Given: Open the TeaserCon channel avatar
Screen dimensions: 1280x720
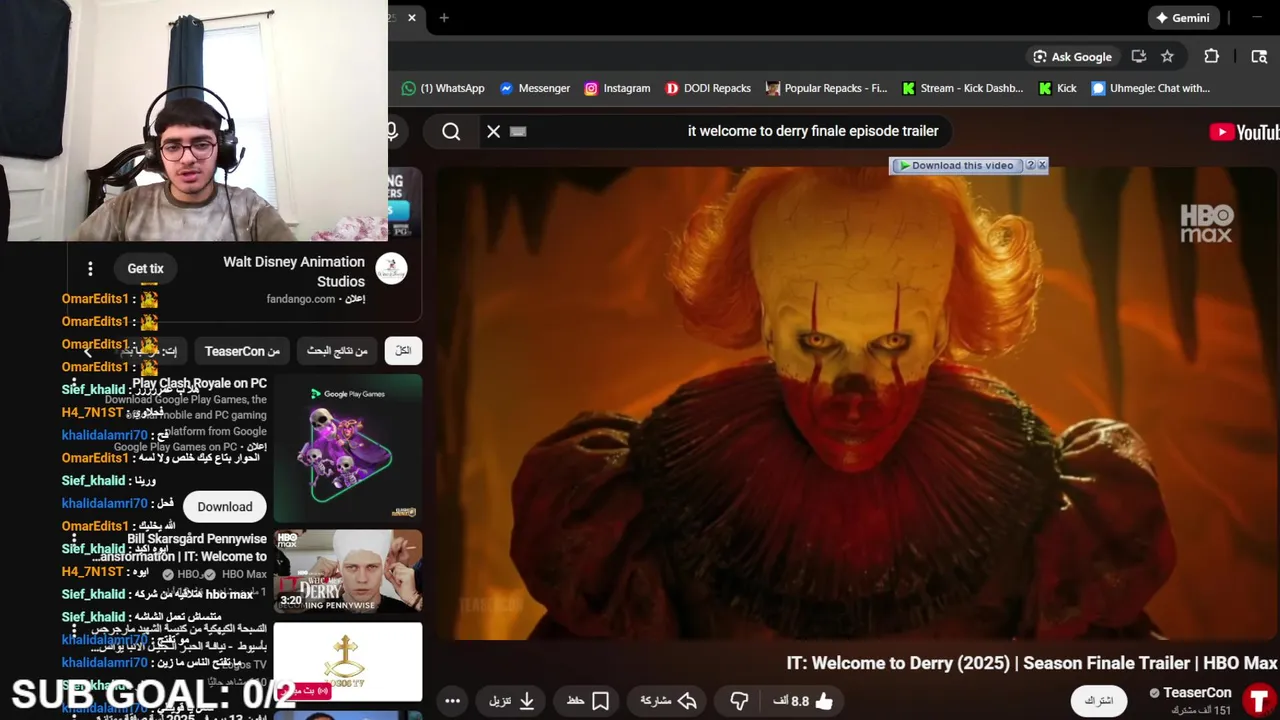Looking at the screenshot, I should 1259,699.
